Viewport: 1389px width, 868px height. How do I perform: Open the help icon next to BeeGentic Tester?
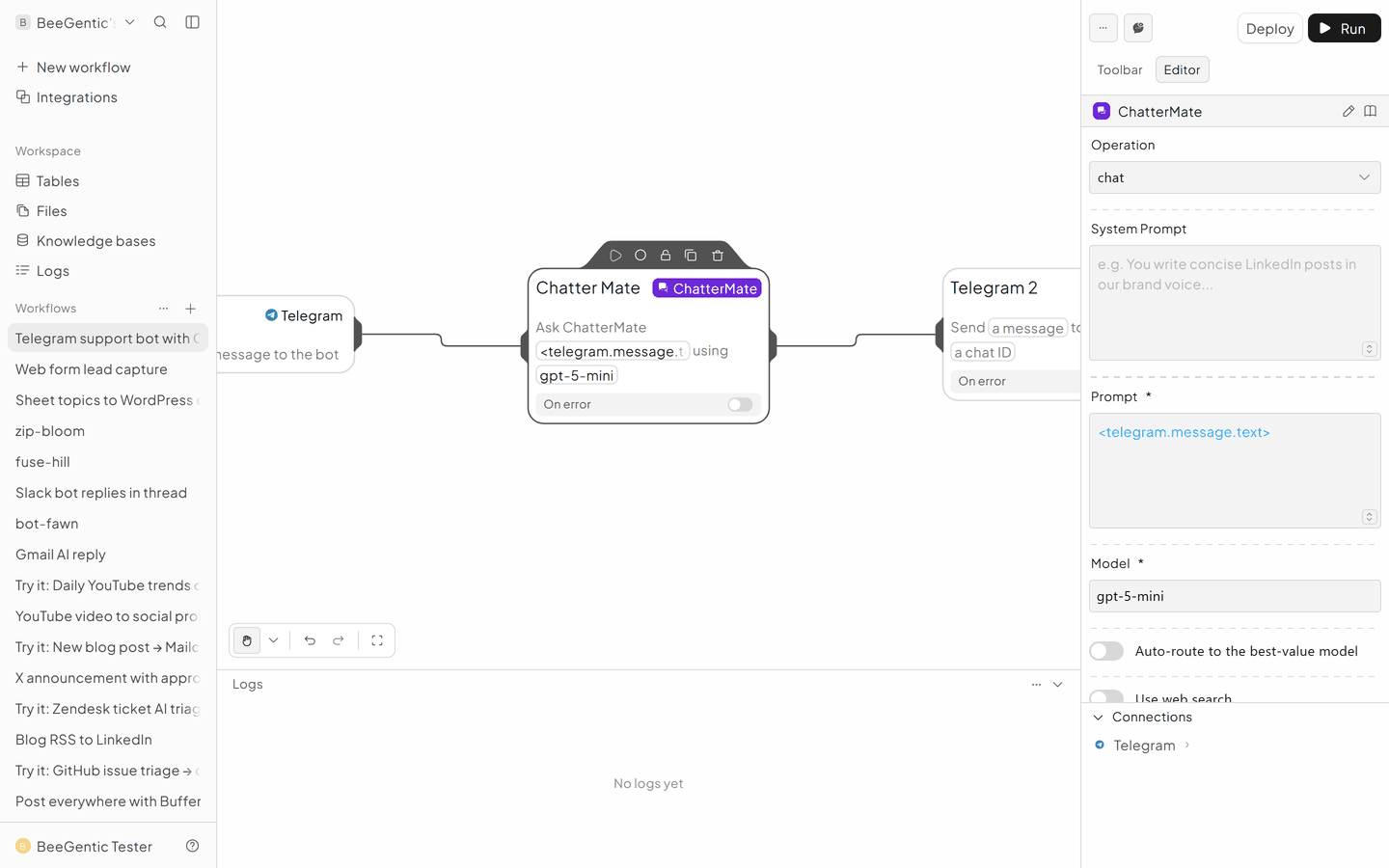[x=193, y=846]
